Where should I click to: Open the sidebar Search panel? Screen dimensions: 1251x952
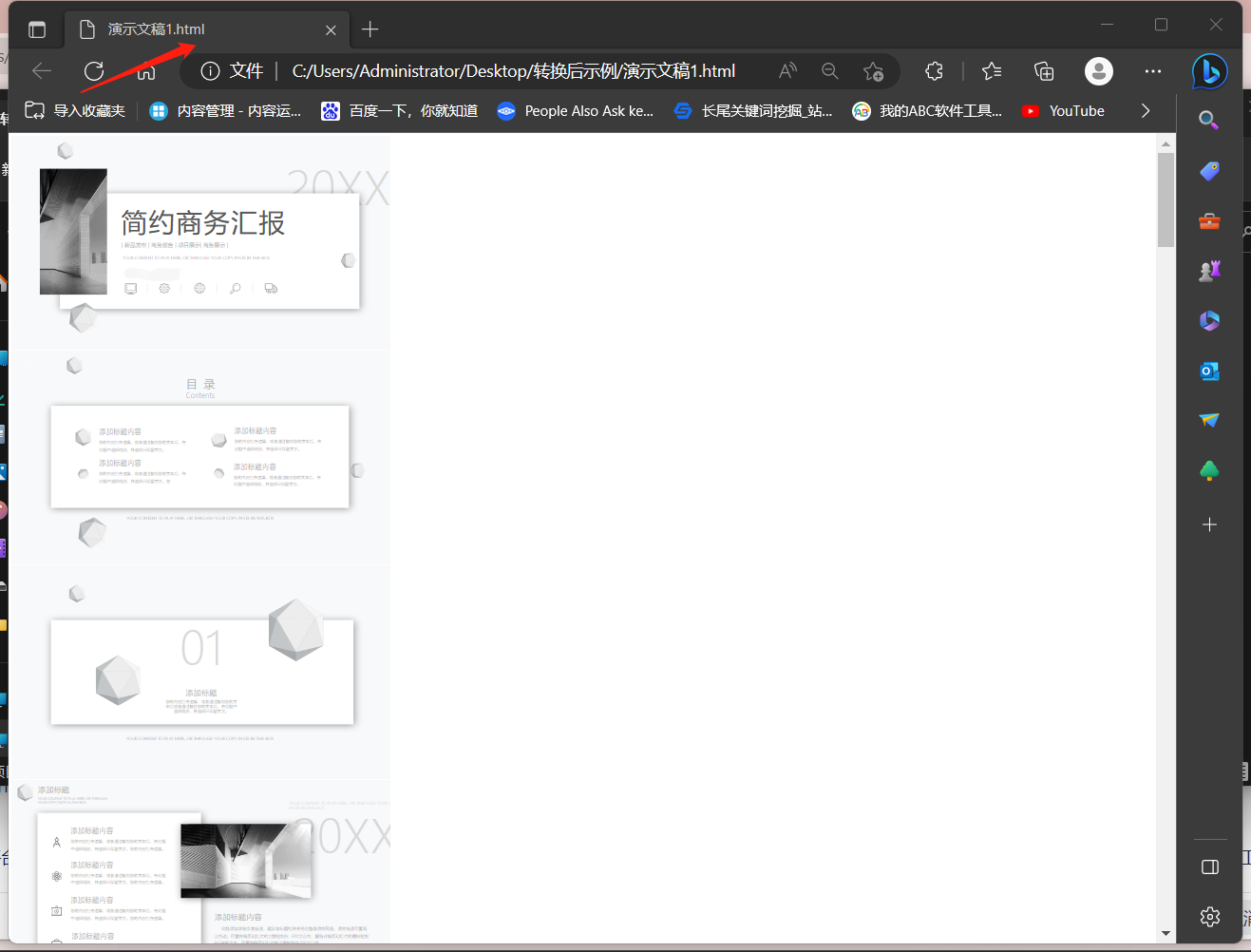coord(1207,121)
